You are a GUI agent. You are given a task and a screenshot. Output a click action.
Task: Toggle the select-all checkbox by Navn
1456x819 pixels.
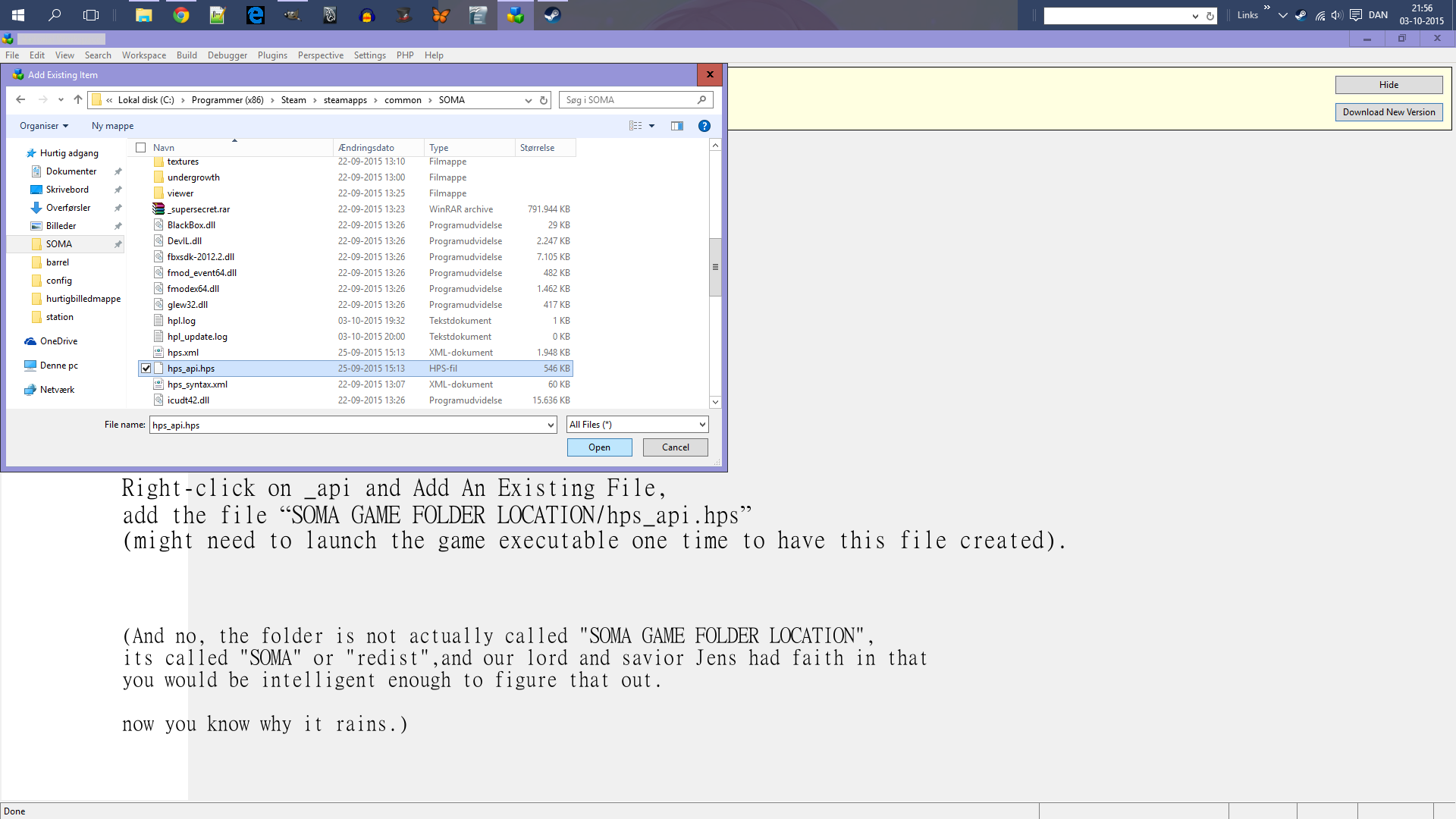point(141,148)
